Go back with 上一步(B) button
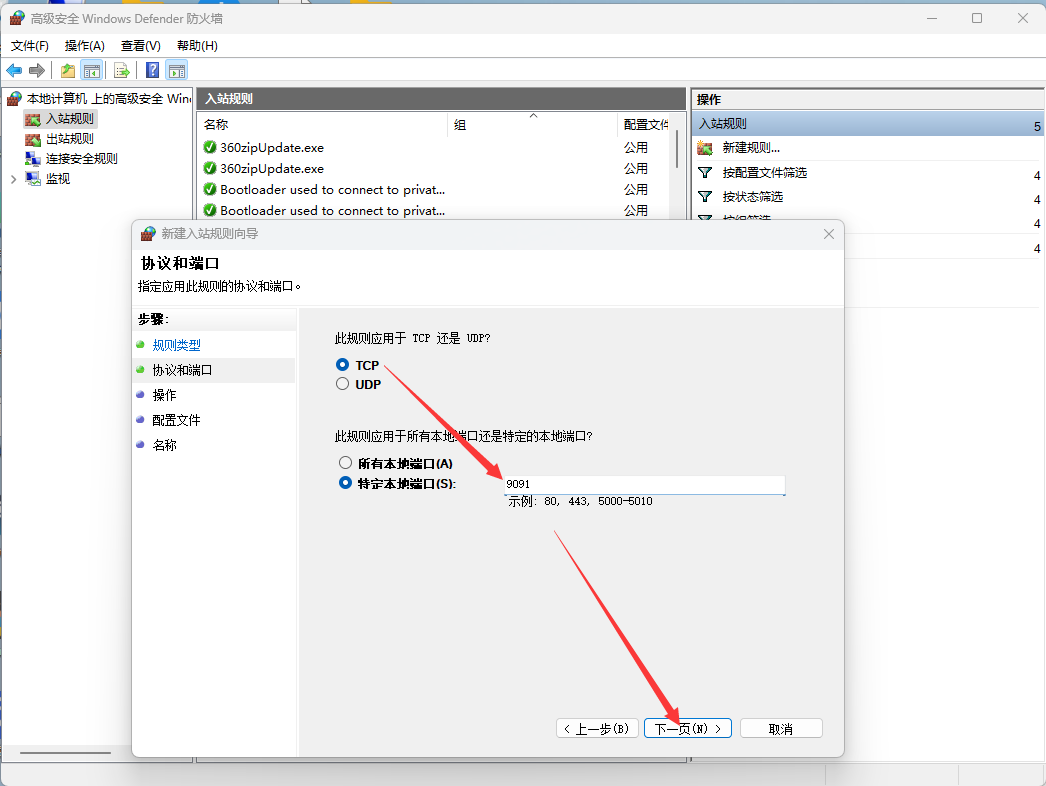This screenshot has height=786, width=1046. (x=596, y=729)
